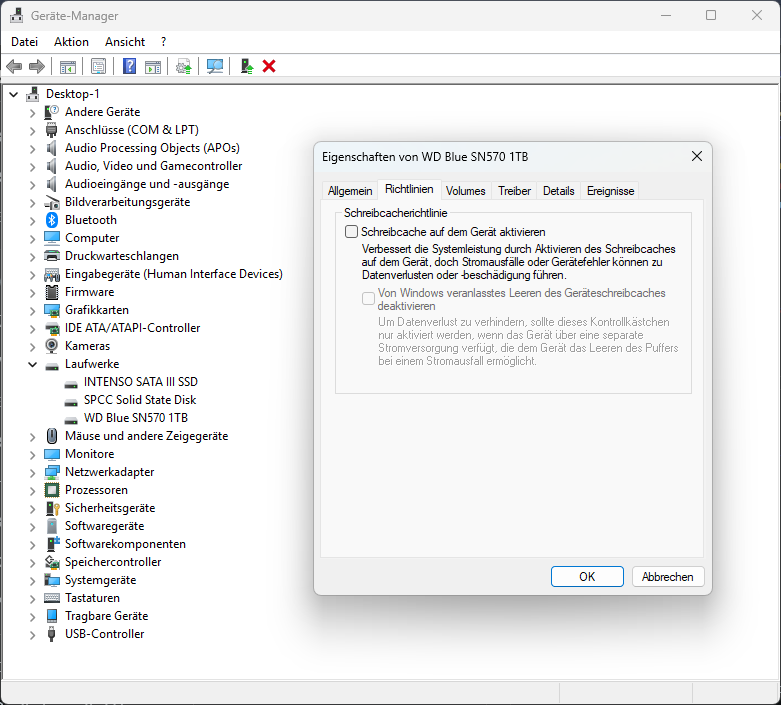This screenshot has width=781, height=705.
Task: Expand the Bildverarbeitungsgeräte category
Action: [x=32, y=203]
